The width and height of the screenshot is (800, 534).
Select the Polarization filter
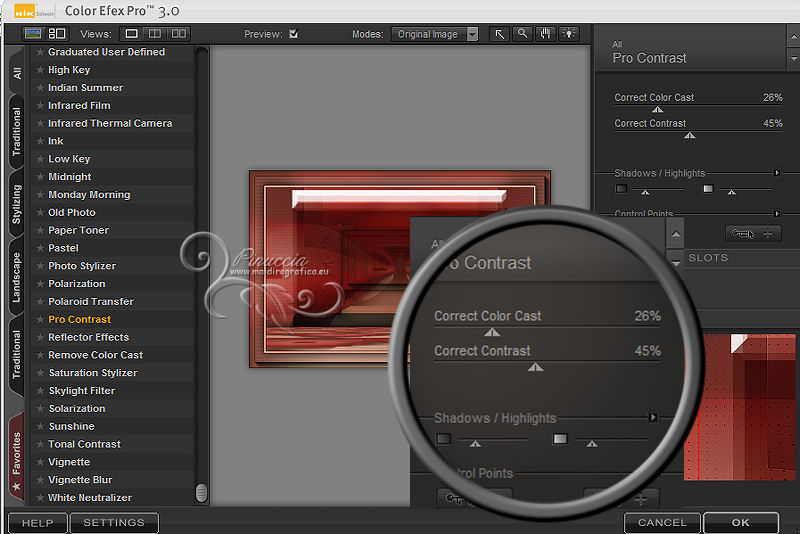77,284
